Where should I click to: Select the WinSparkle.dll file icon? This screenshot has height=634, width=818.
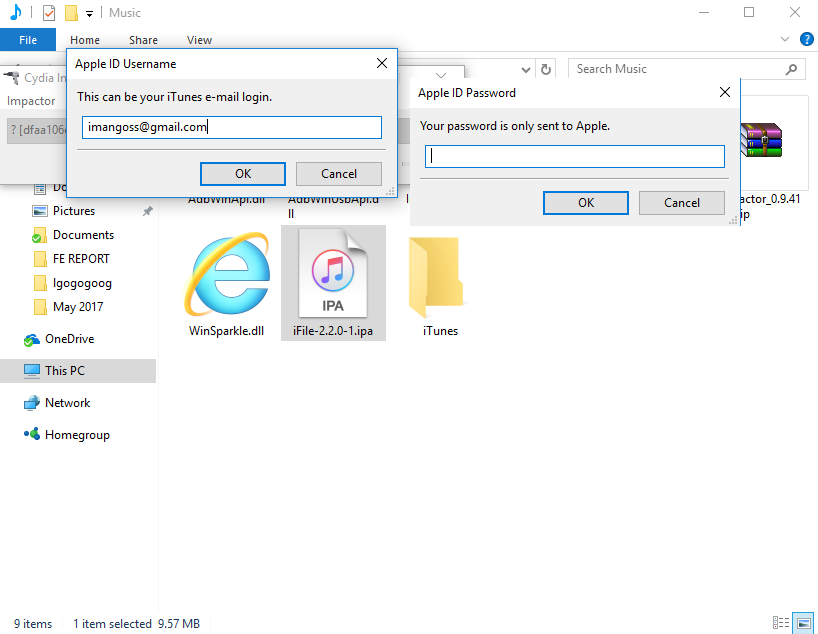click(227, 274)
